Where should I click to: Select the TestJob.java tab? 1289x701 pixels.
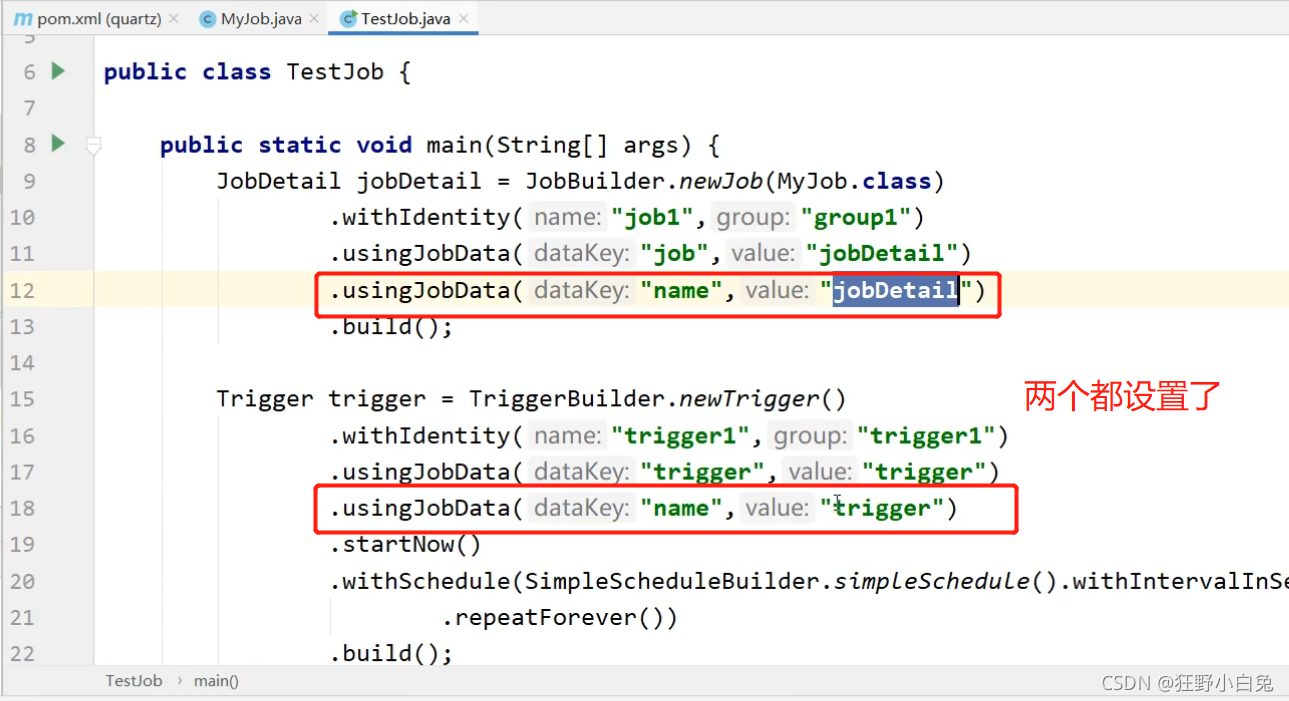(x=406, y=18)
